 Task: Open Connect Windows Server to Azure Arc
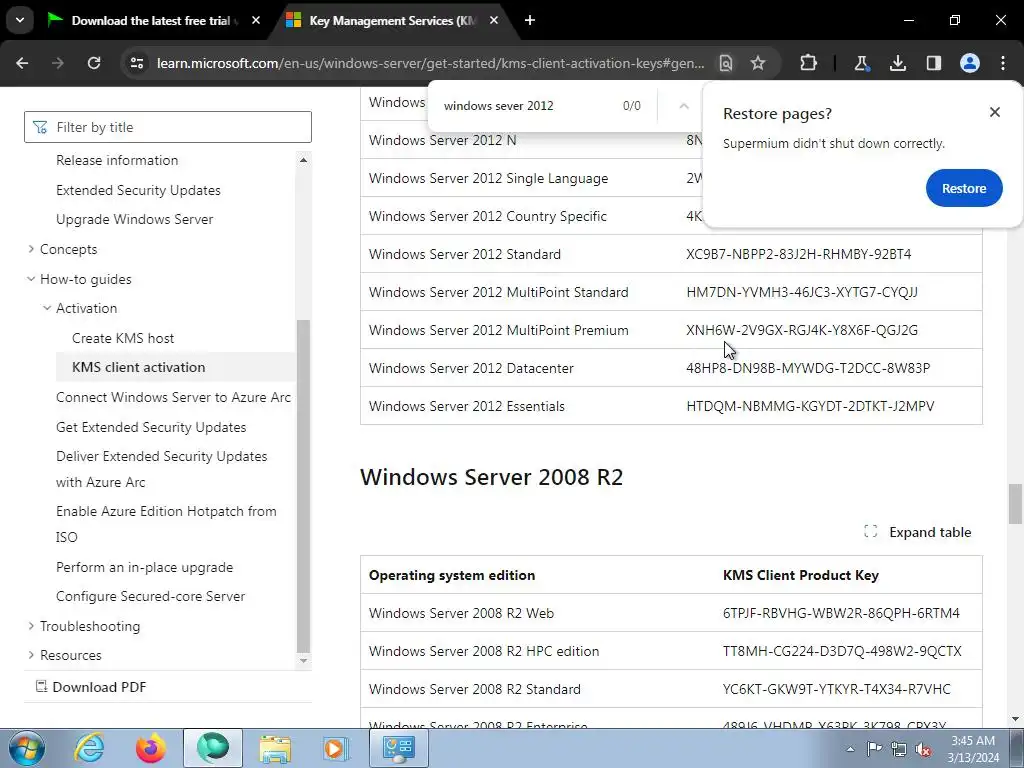[173, 397]
